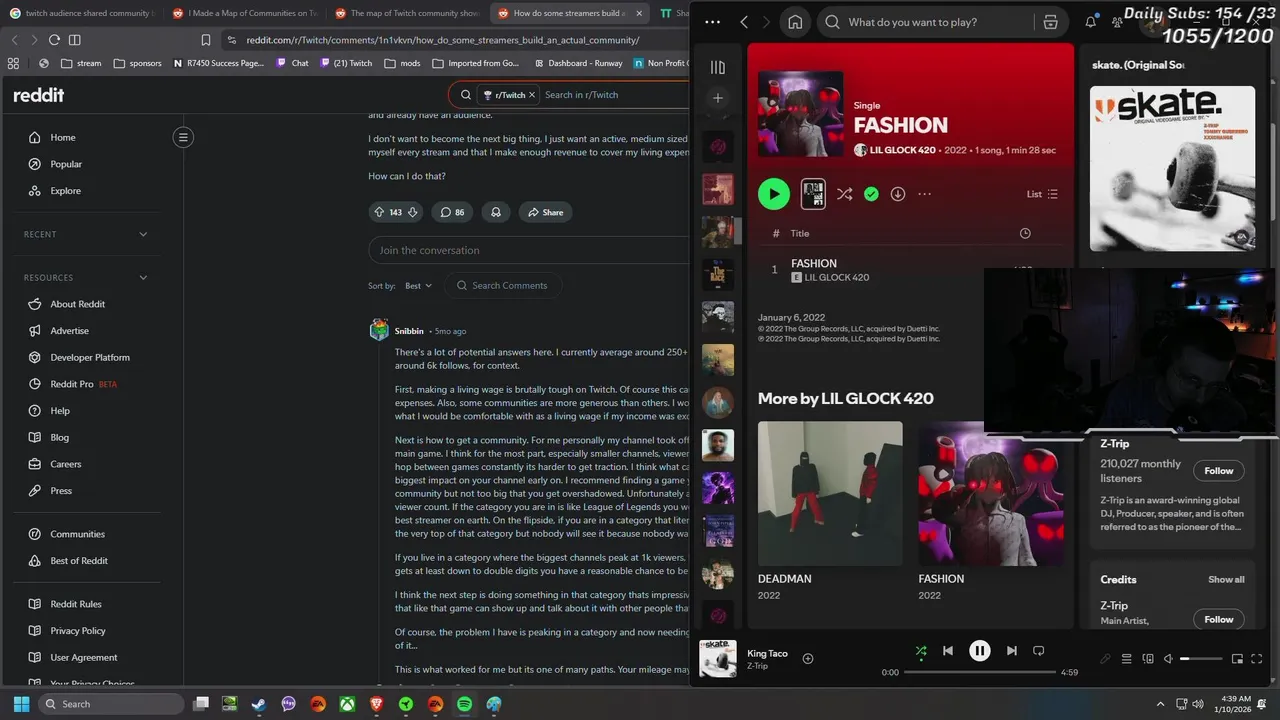Open the stream bookmark folder
Viewport: 1280px width, 720px height.
point(81,63)
